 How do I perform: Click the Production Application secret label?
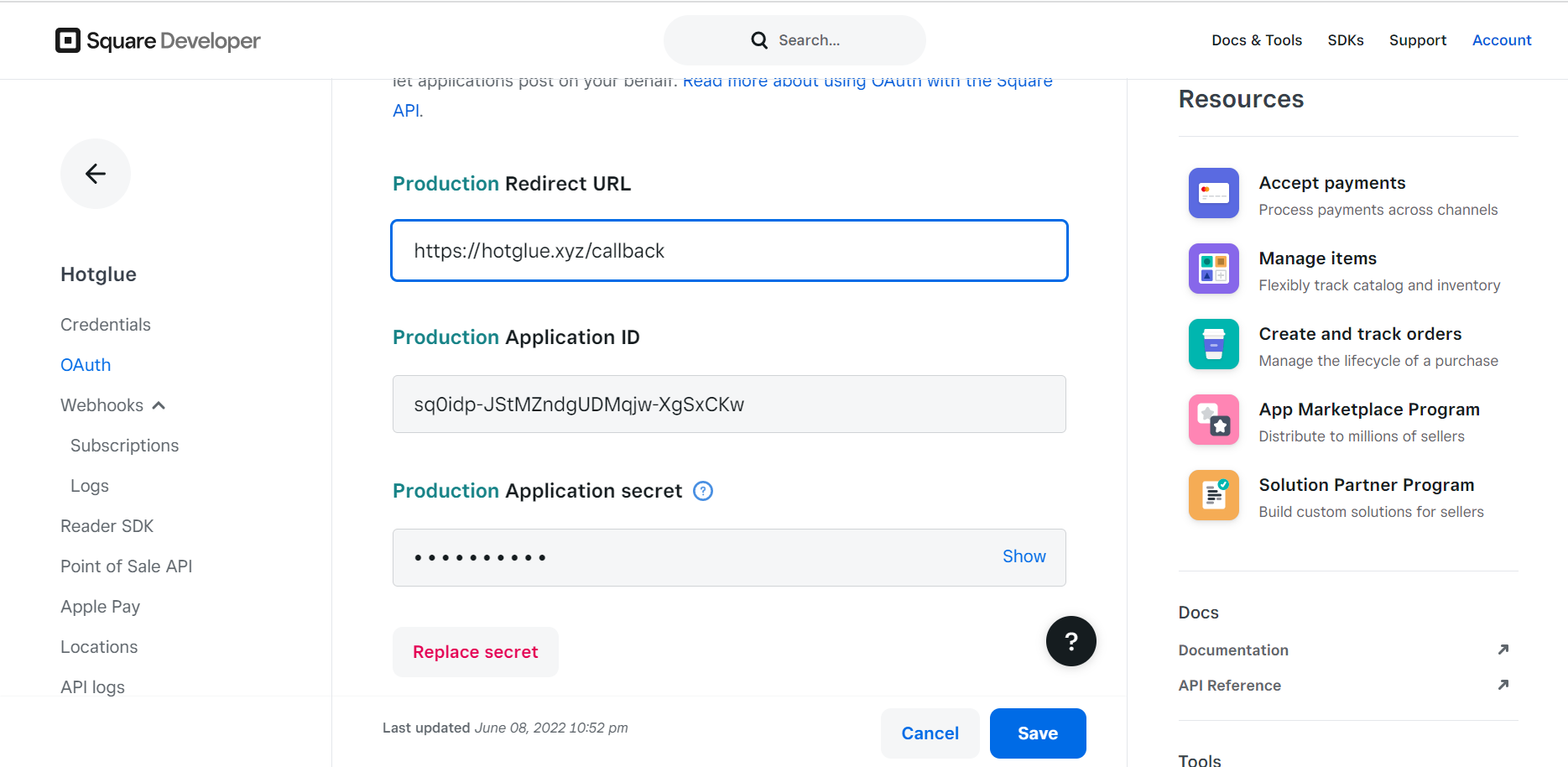(538, 491)
